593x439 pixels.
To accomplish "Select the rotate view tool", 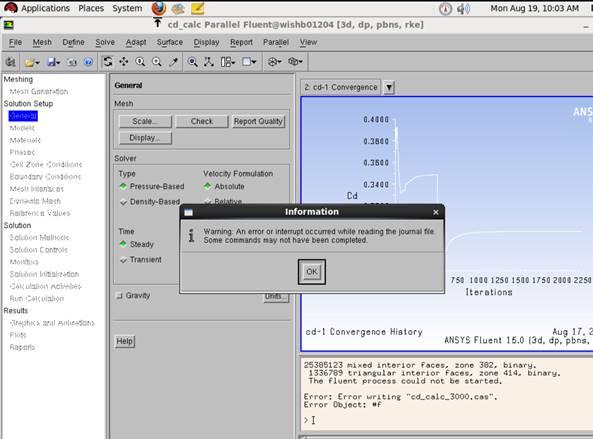I will [x=108, y=62].
